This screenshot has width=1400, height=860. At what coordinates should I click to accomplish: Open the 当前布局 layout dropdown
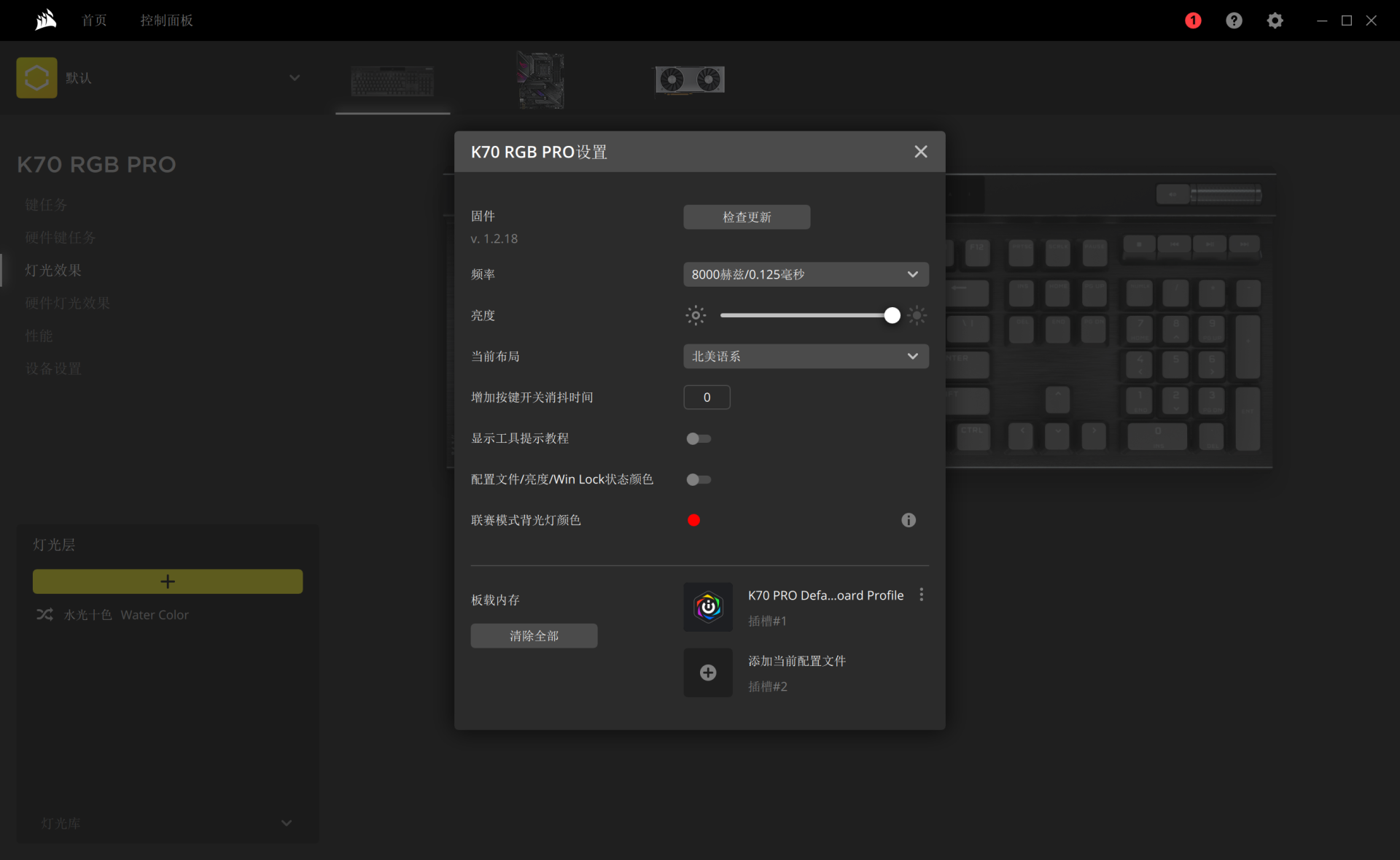(805, 356)
